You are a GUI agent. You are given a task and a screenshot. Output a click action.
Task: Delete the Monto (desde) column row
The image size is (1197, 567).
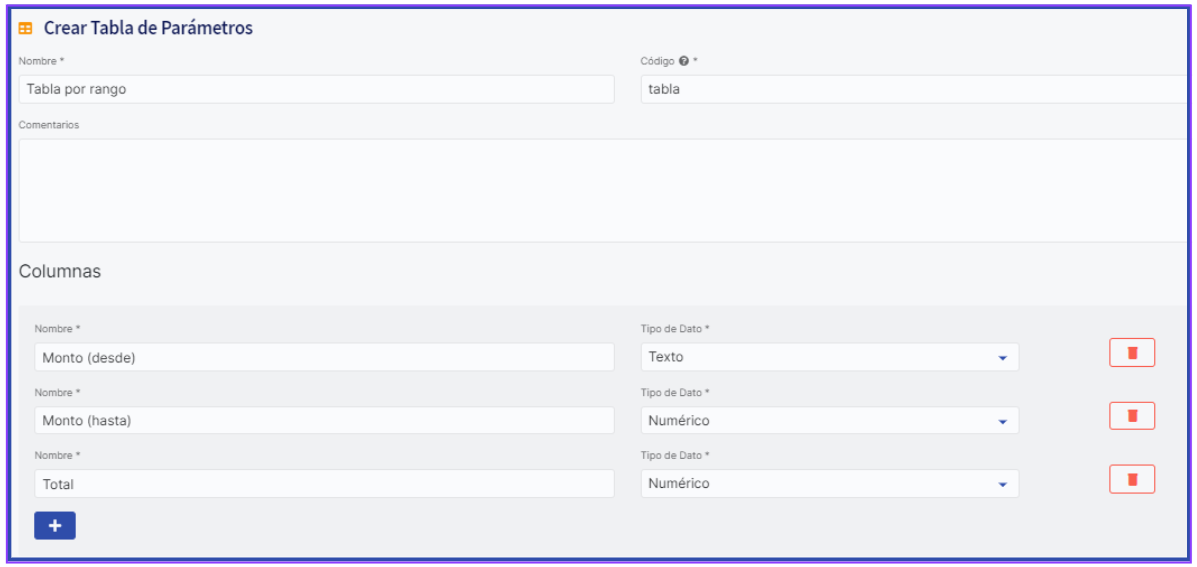(1131, 353)
